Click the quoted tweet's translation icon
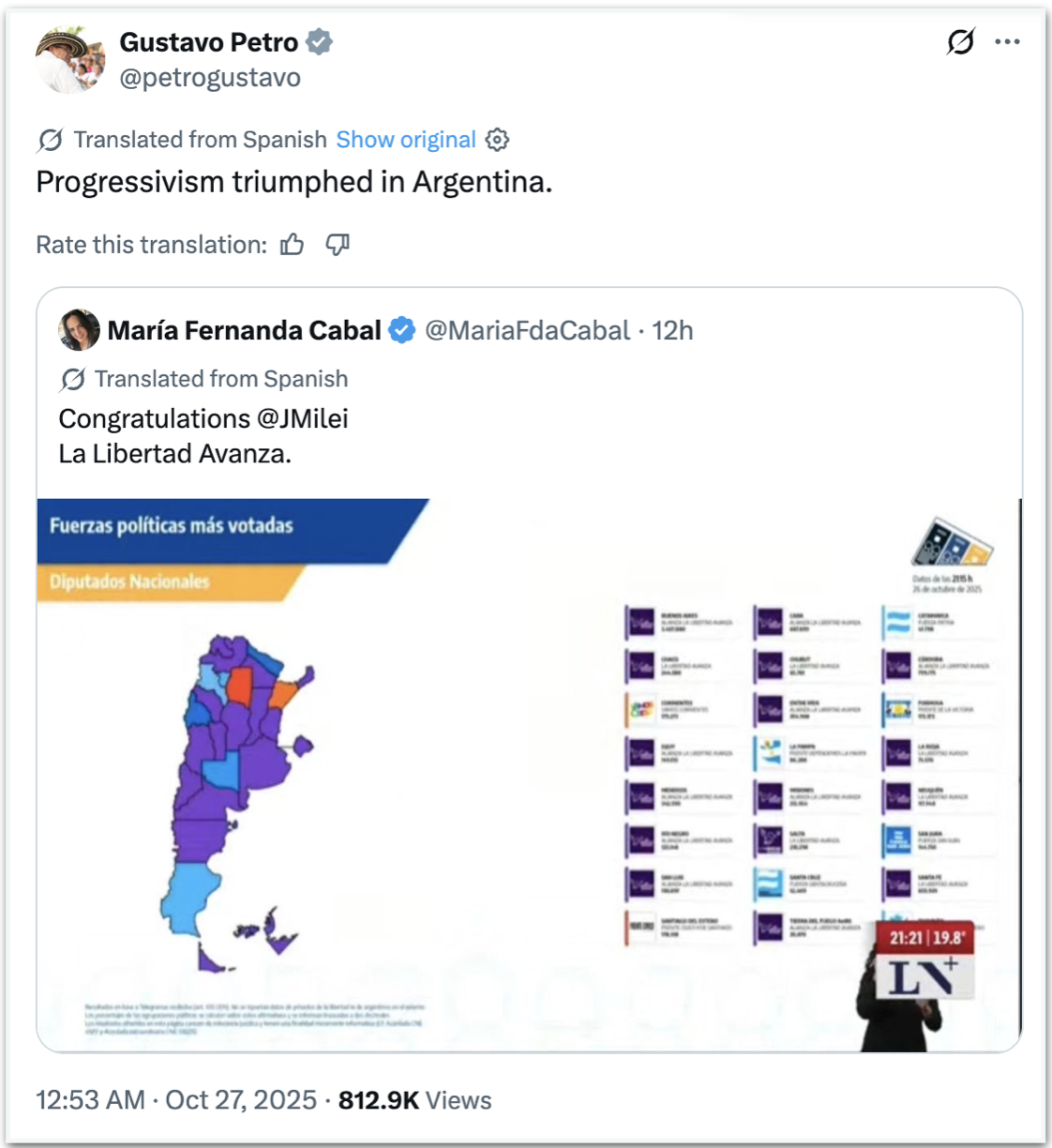 tap(72, 379)
